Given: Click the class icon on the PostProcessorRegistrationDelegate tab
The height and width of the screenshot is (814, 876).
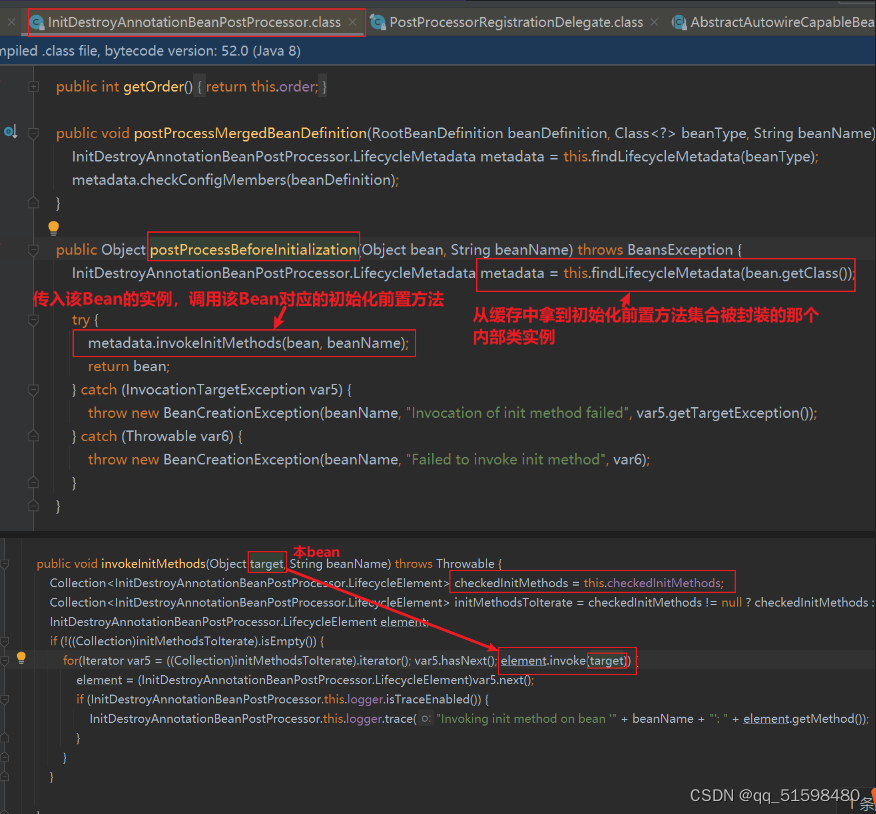Looking at the screenshot, I should (x=380, y=21).
